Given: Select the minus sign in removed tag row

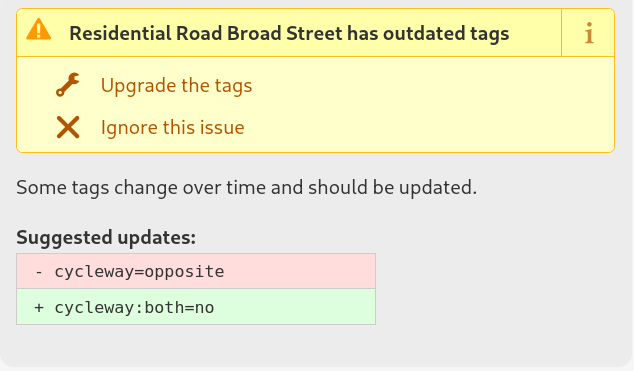Looking at the screenshot, I should pos(39,272).
